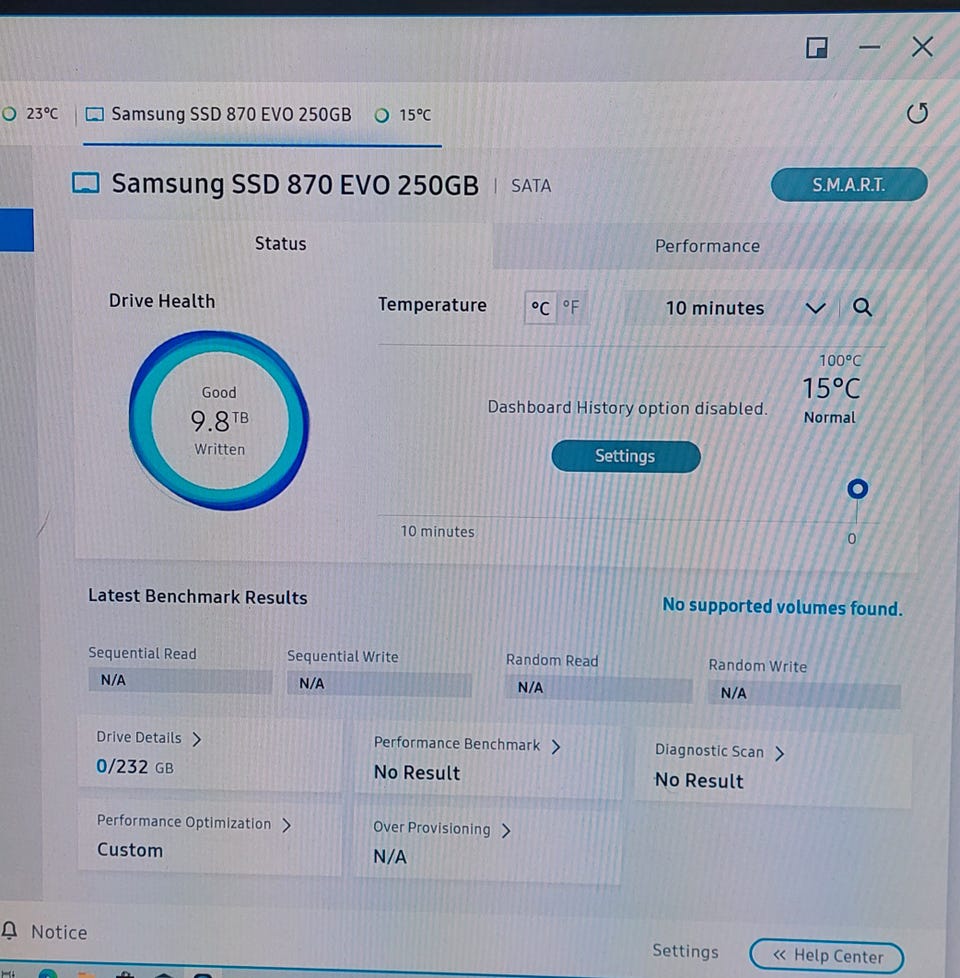Click 'No supported volumes found.' message
This screenshot has height=978, width=960.
click(782, 607)
